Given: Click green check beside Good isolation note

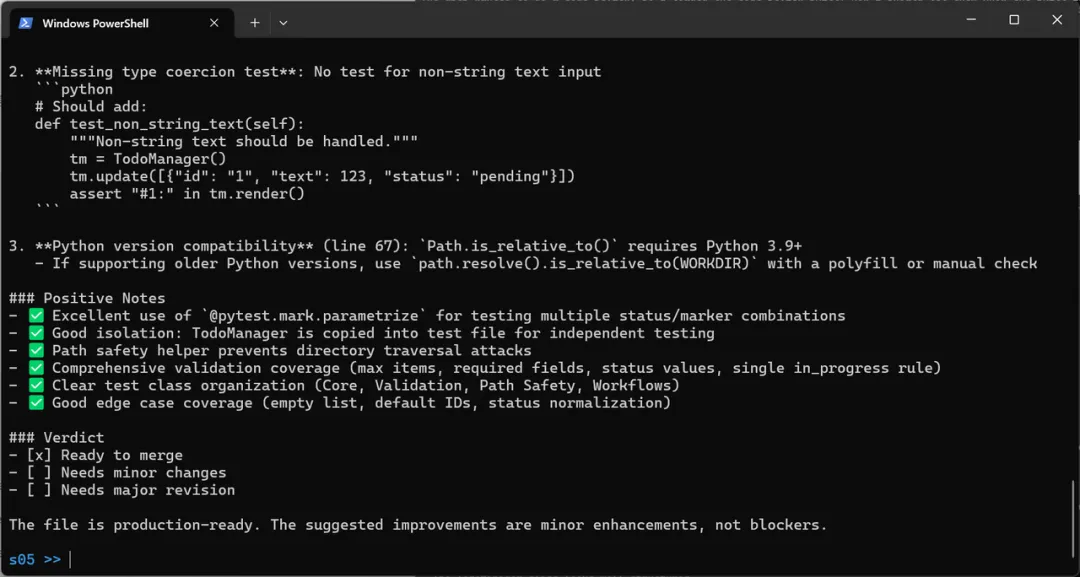Looking at the screenshot, I should tap(36, 333).
